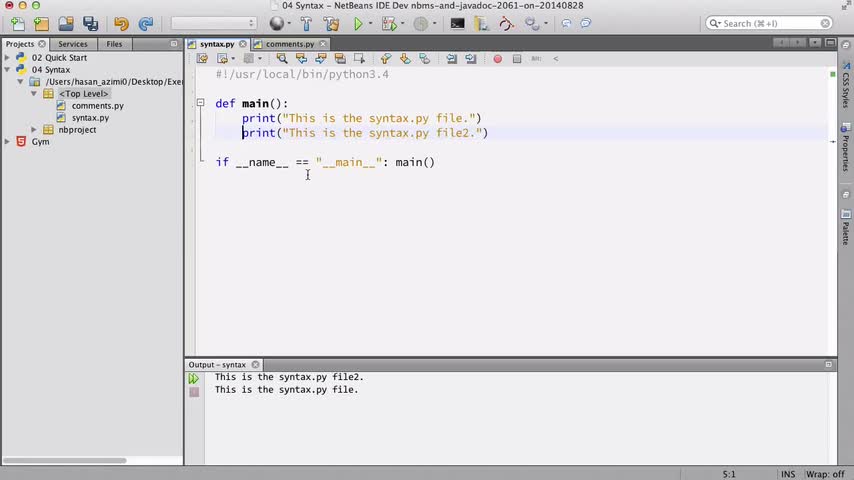The height and width of the screenshot is (480, 854).
Task: Select the comments.py editor tab
Action: pyautogui.click(x=290, y=44)
